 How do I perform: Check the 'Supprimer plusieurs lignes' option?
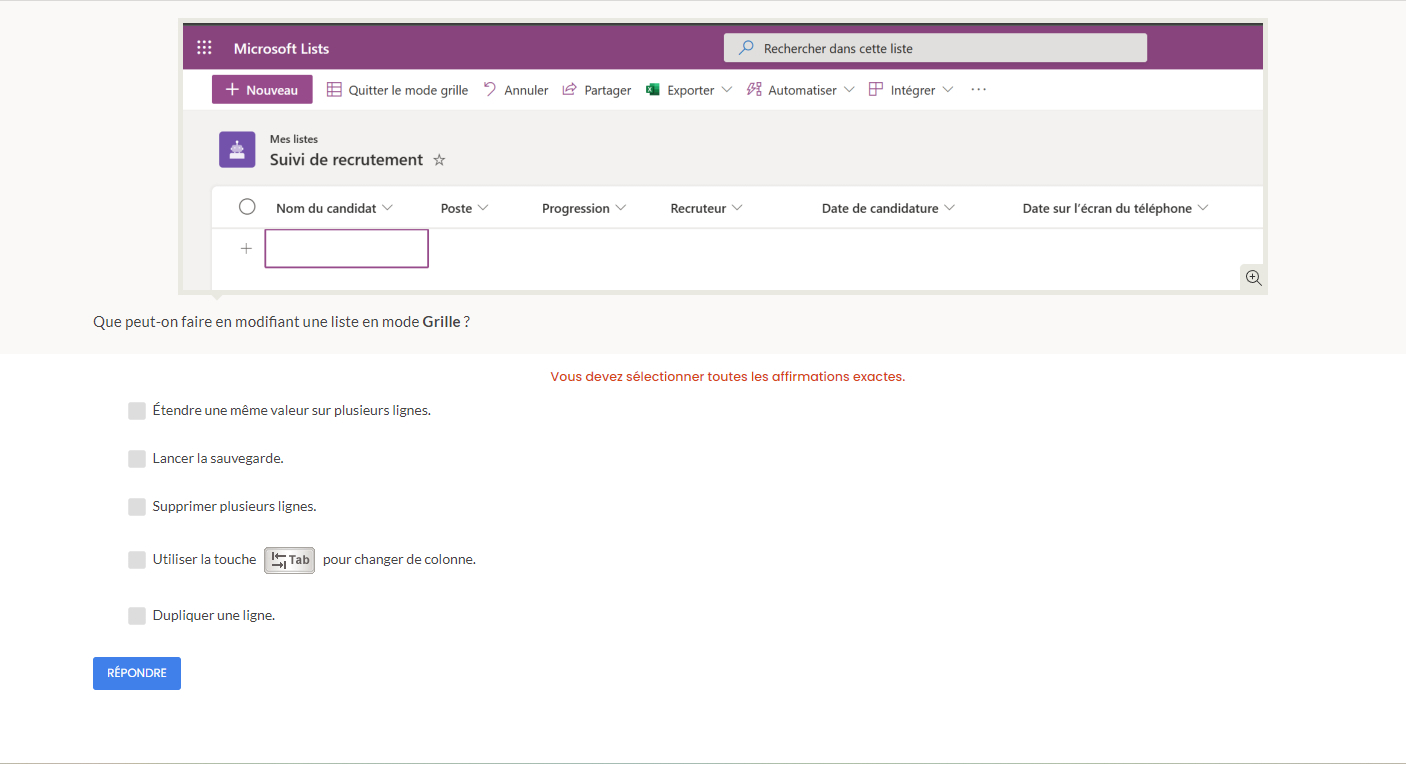pyautogui.click(x=137, y=507)
